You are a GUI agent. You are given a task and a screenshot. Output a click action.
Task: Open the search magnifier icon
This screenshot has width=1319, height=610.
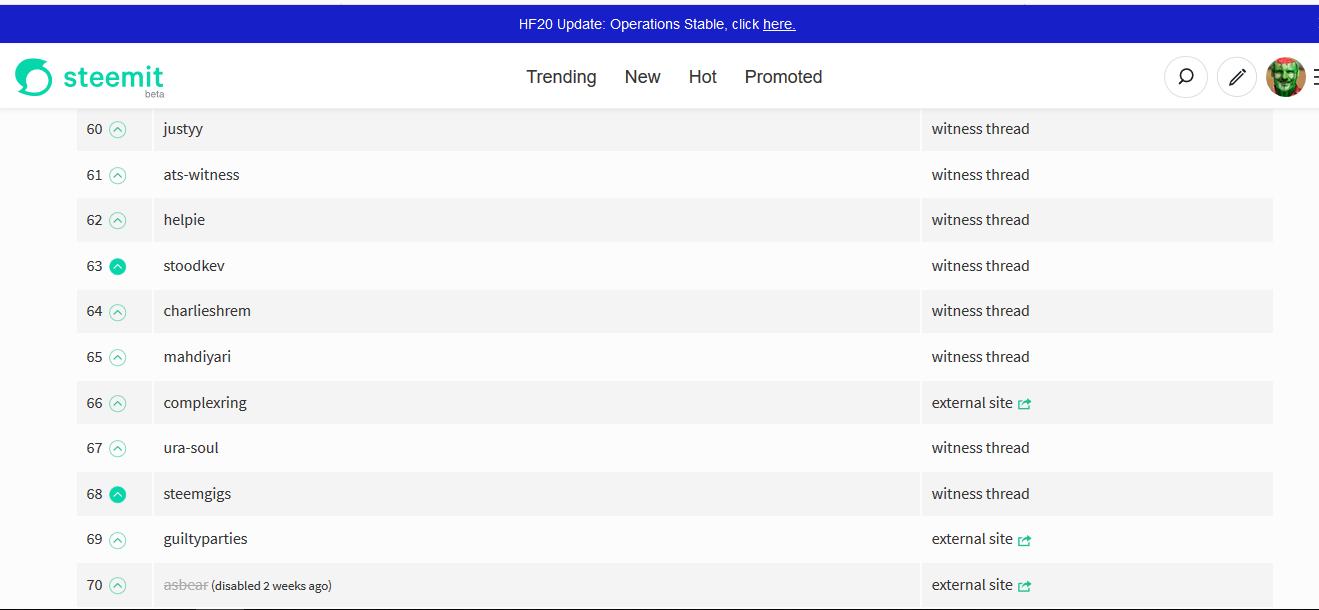(x=1186, y=77)
